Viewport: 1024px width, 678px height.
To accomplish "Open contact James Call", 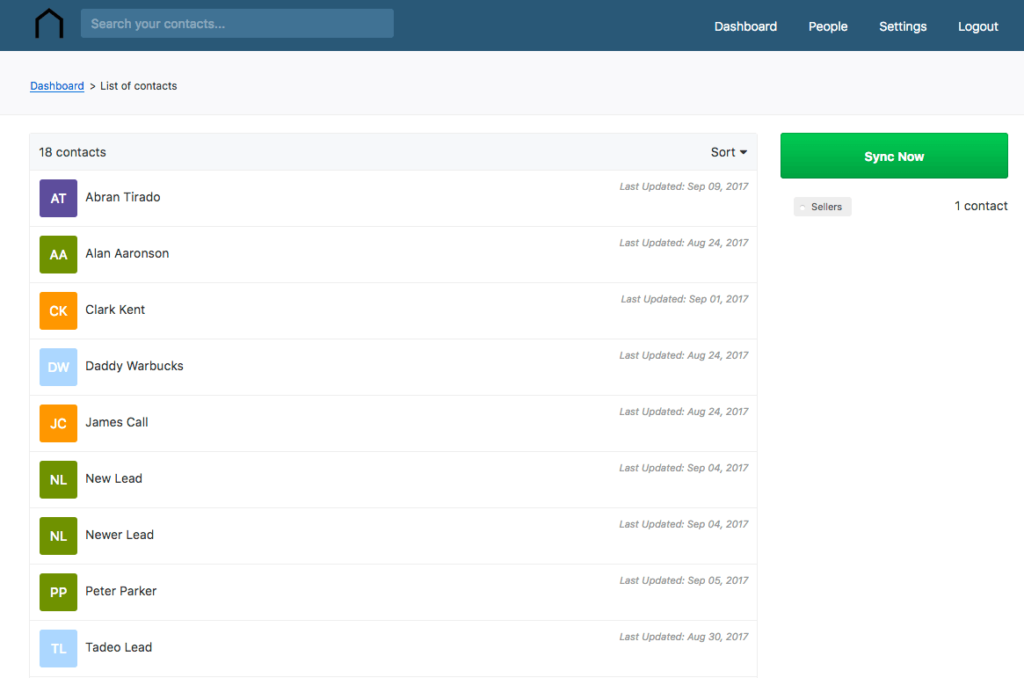I will pyautogui.click(x=116, y=421).
